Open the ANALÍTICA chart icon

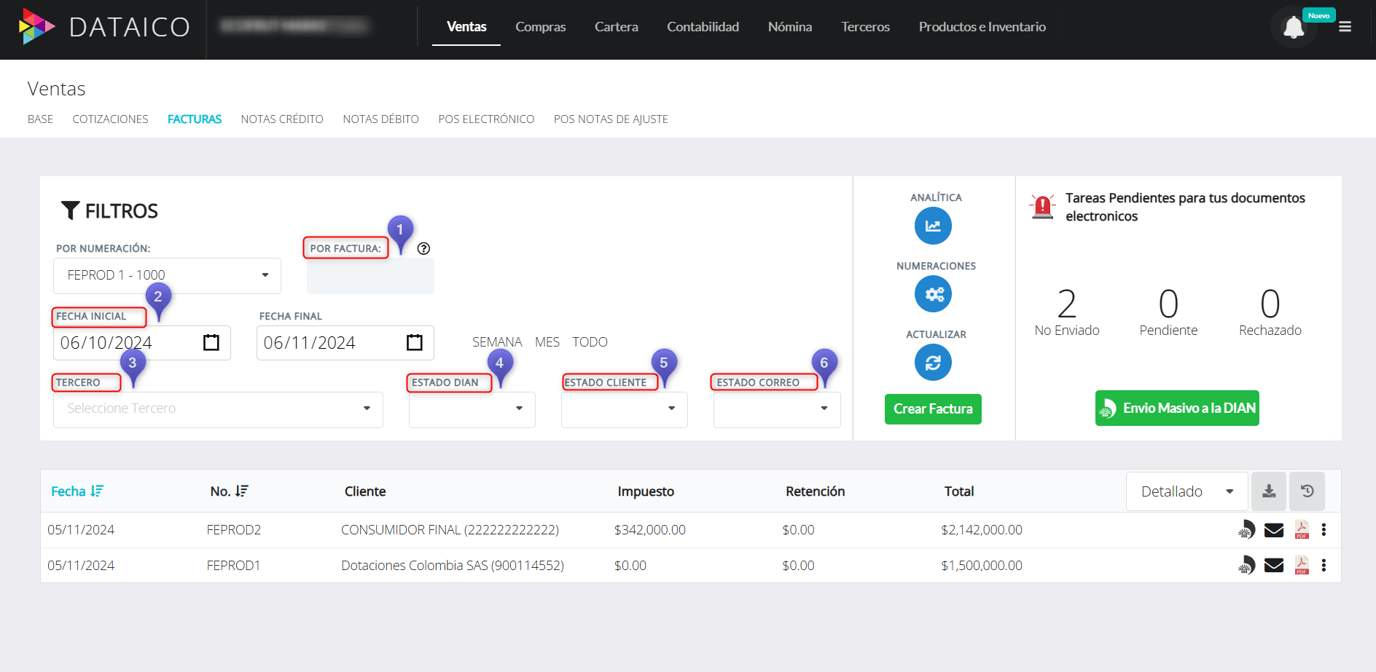[x=933, y=225]
